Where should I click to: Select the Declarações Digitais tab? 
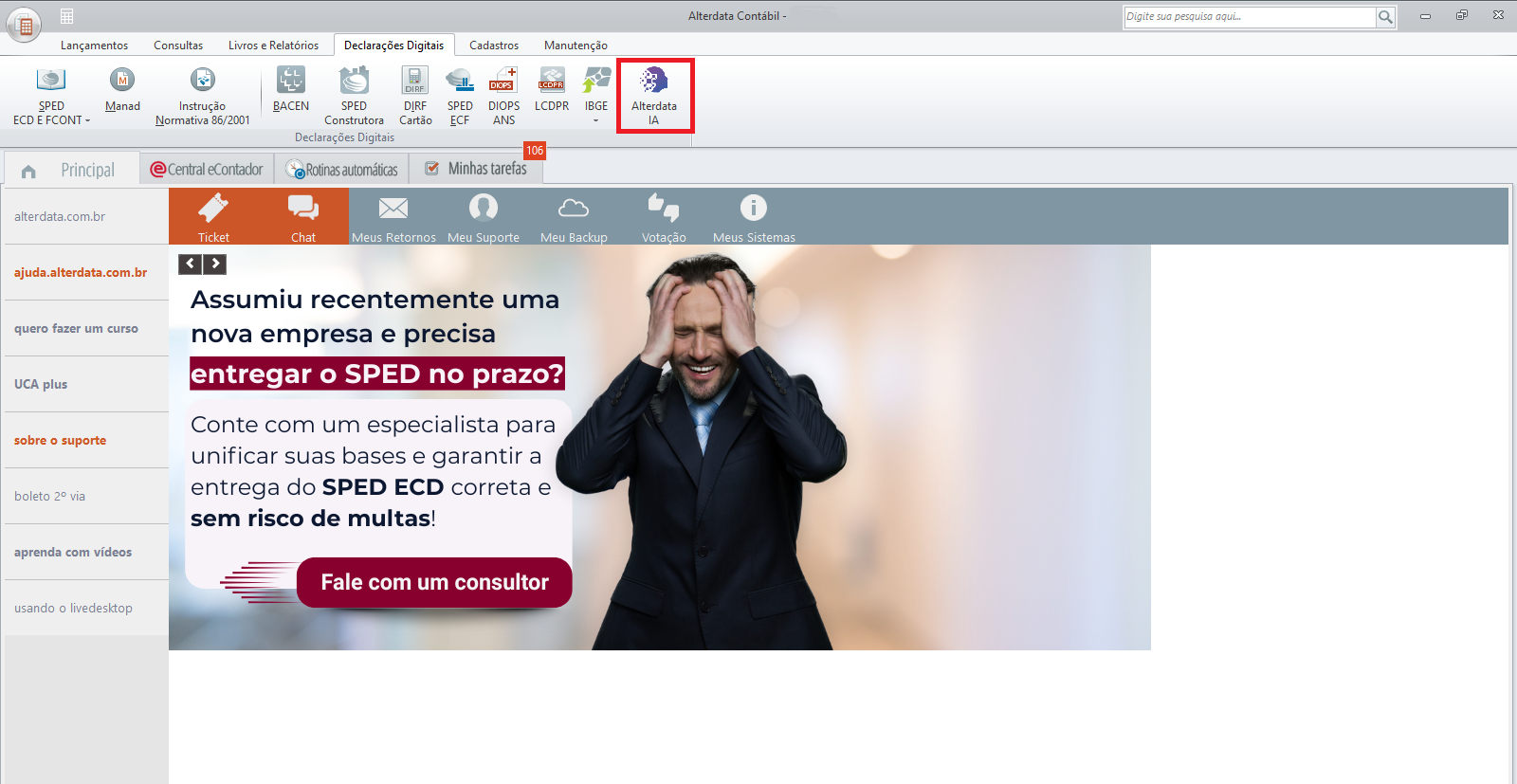[x=393, y=46]
